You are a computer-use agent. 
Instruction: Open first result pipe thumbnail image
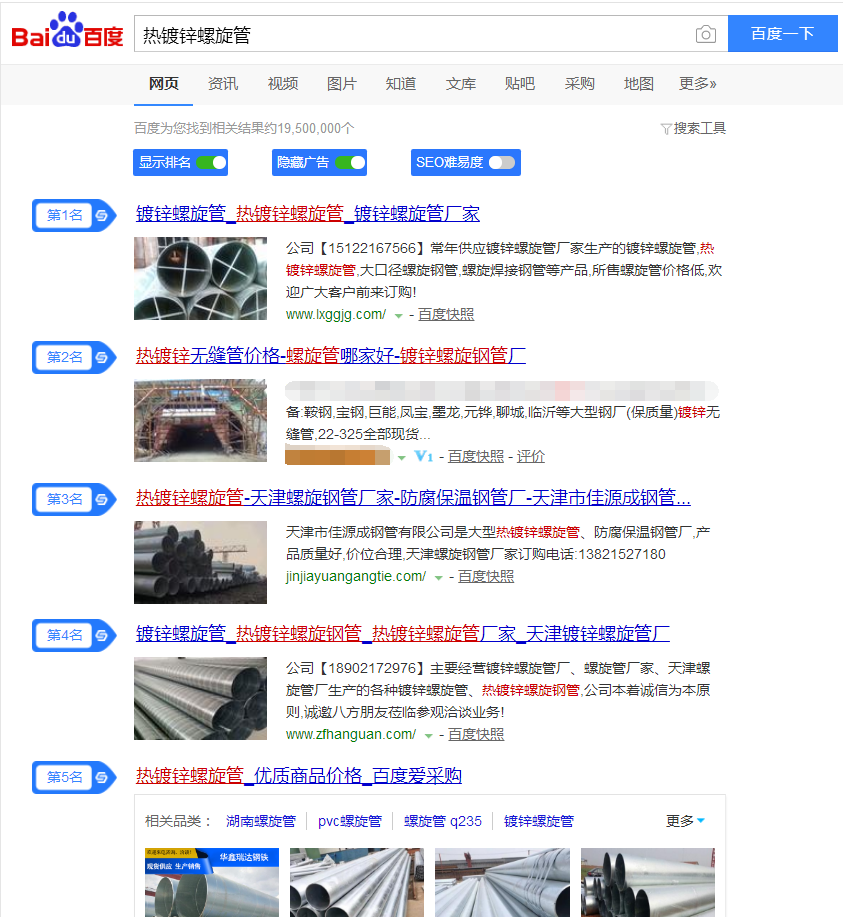[x=200, y=278]
